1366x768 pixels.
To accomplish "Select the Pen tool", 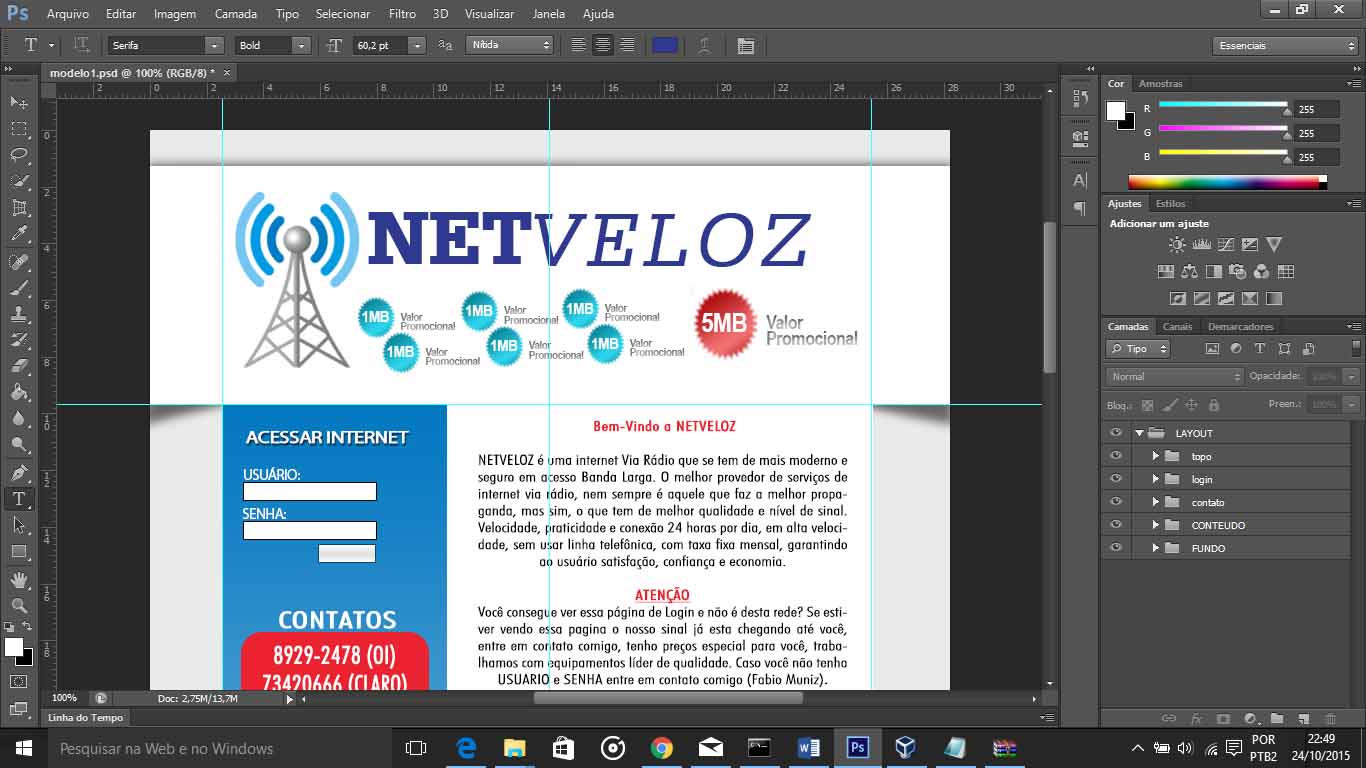I will point(19,472).
